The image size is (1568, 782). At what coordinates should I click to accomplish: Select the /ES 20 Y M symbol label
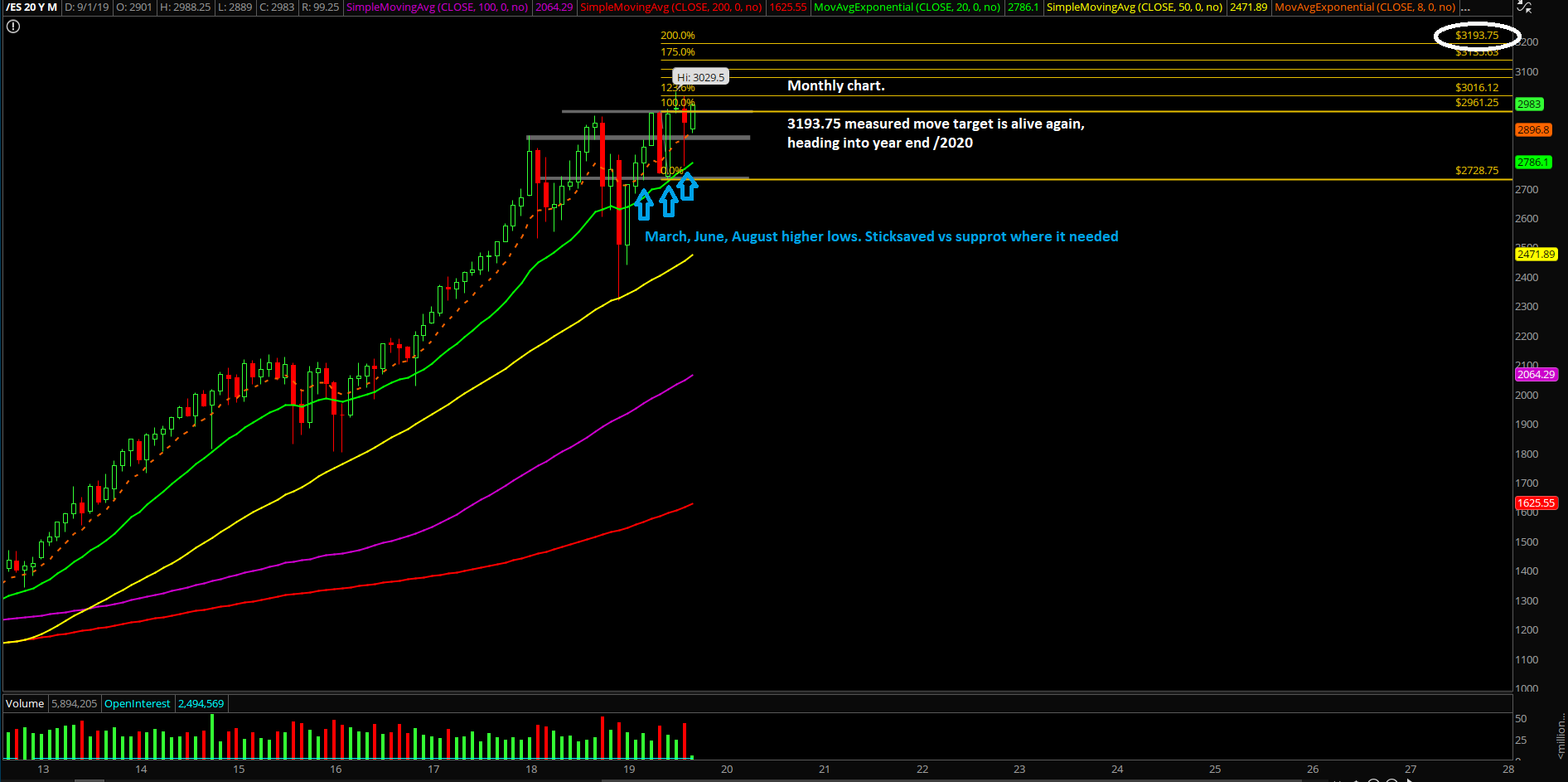click(31, 7)
